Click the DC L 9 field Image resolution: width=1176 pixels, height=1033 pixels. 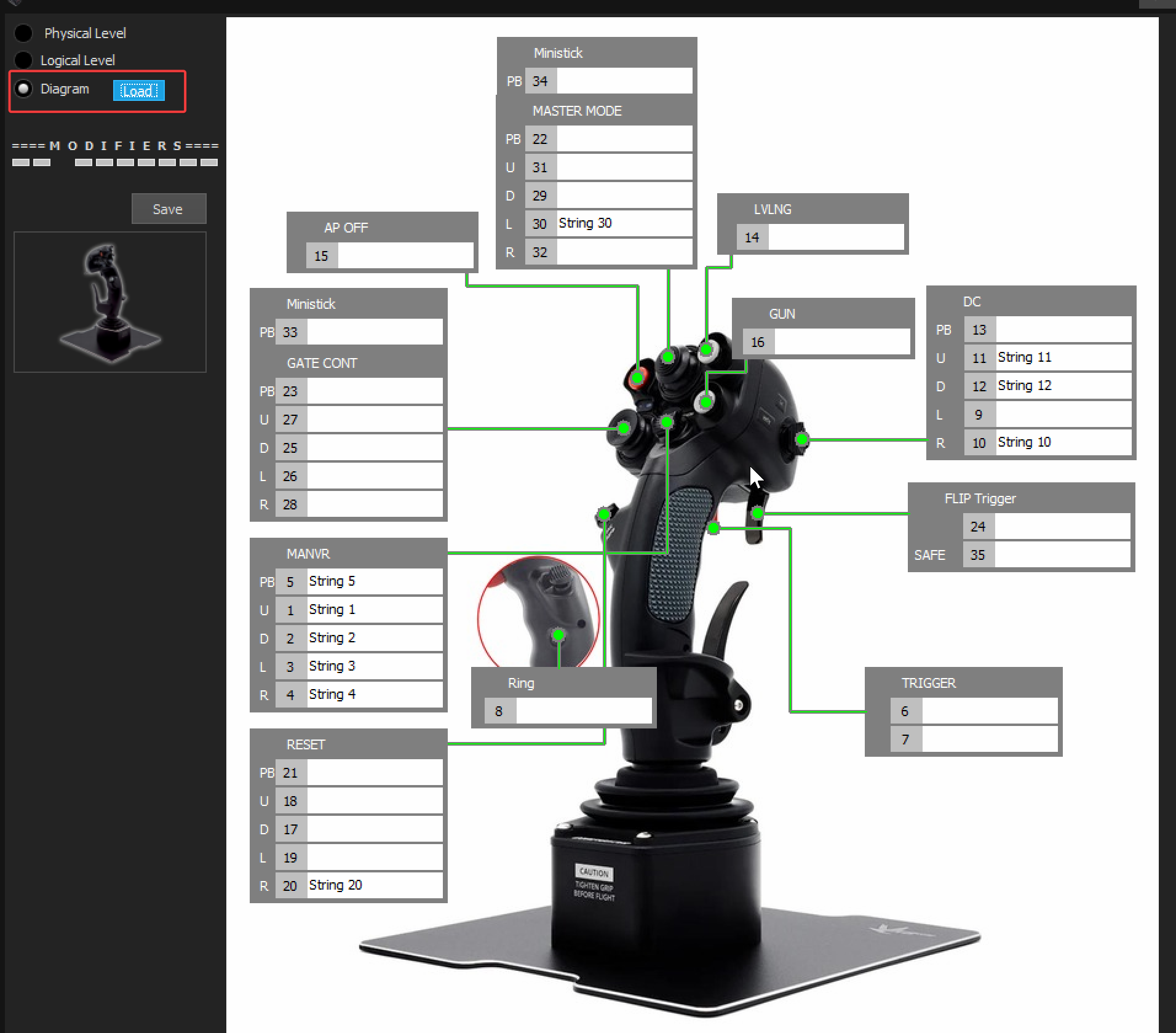click(x=1063, y=414)
